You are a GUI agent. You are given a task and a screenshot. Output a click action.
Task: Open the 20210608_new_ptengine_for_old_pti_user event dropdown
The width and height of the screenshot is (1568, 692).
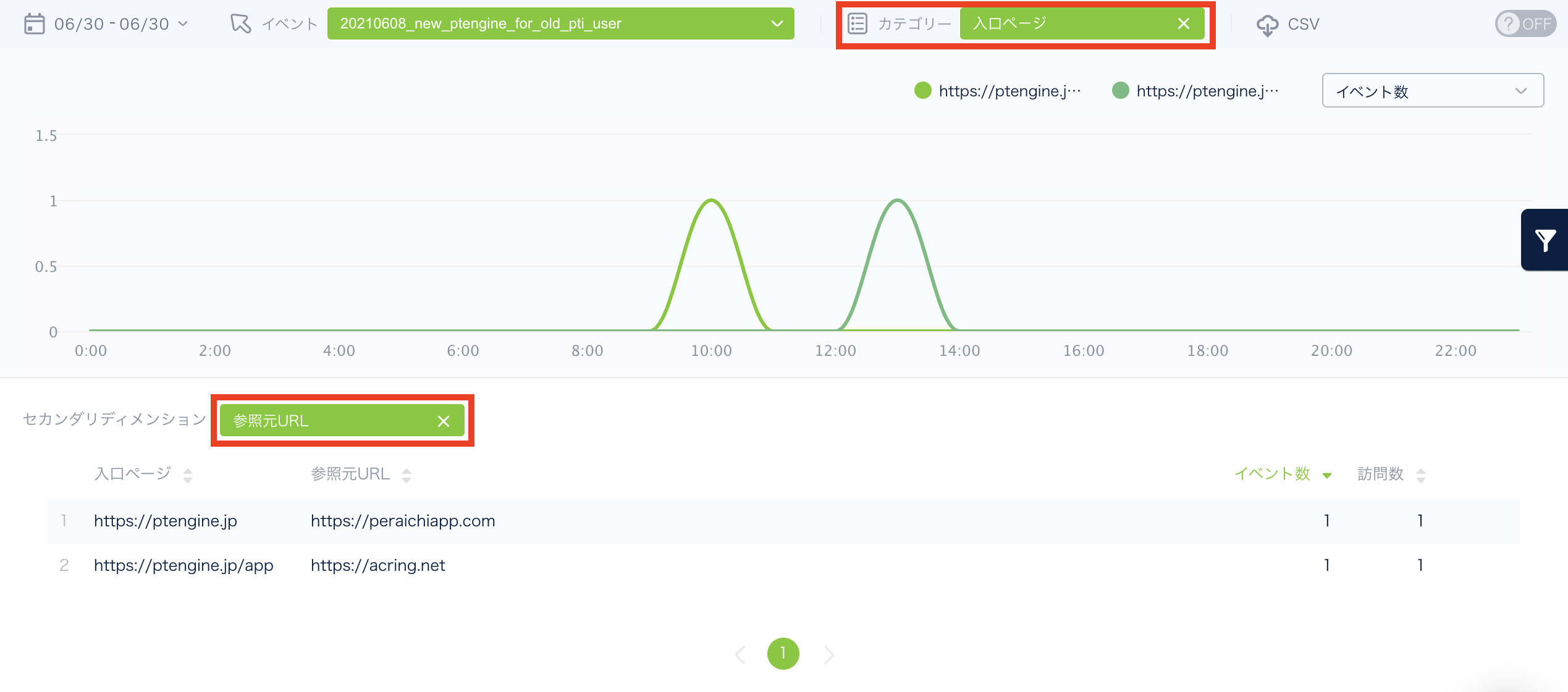tap(560, 23)
